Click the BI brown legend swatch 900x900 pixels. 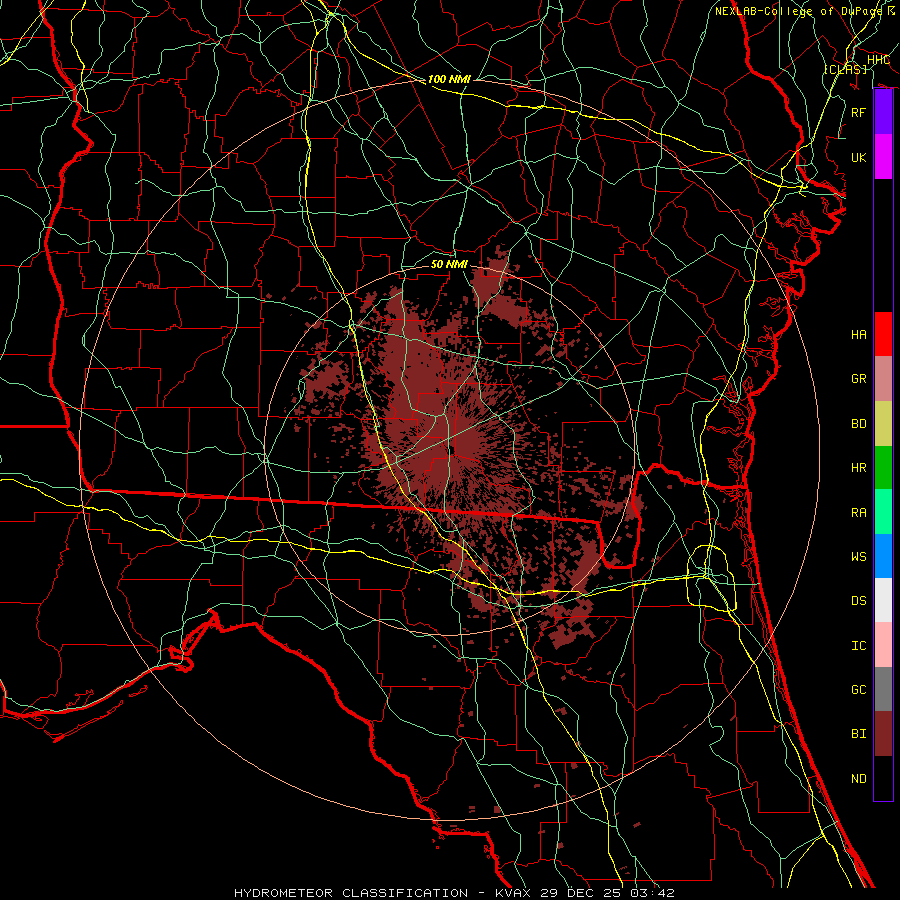[x=883, y=734]
